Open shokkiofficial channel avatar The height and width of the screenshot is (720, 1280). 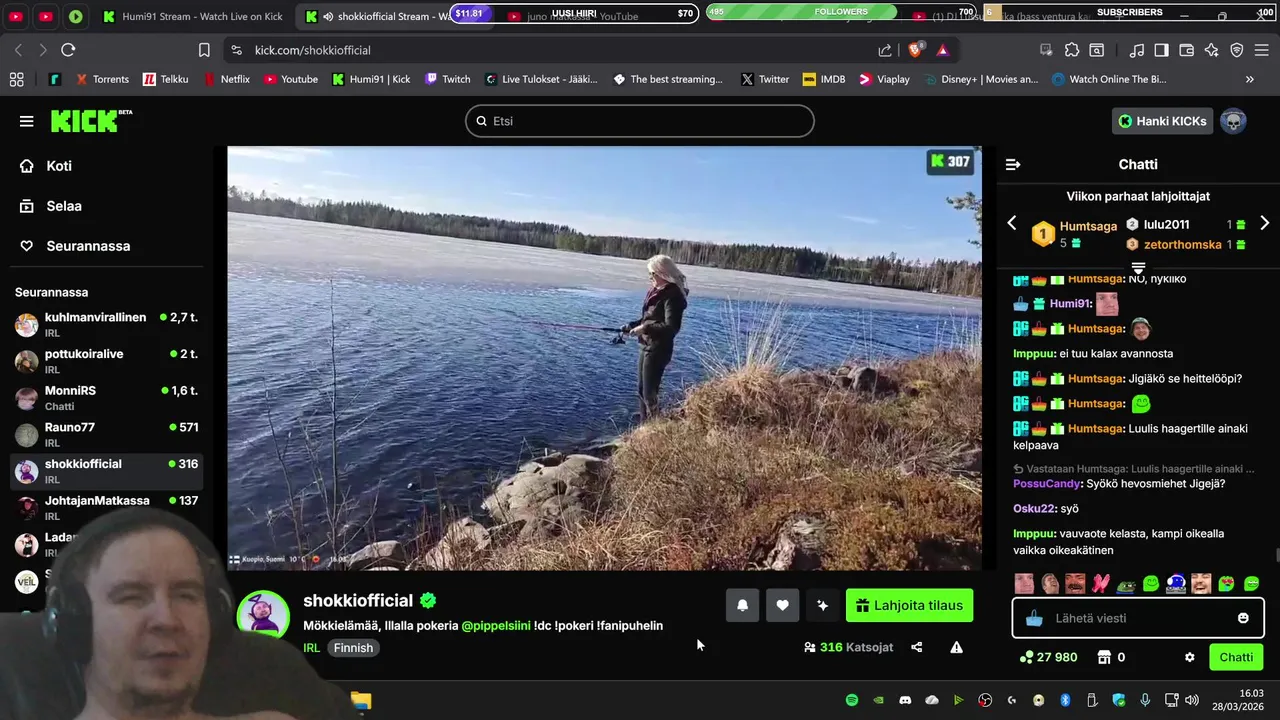(x=263, y=615)
